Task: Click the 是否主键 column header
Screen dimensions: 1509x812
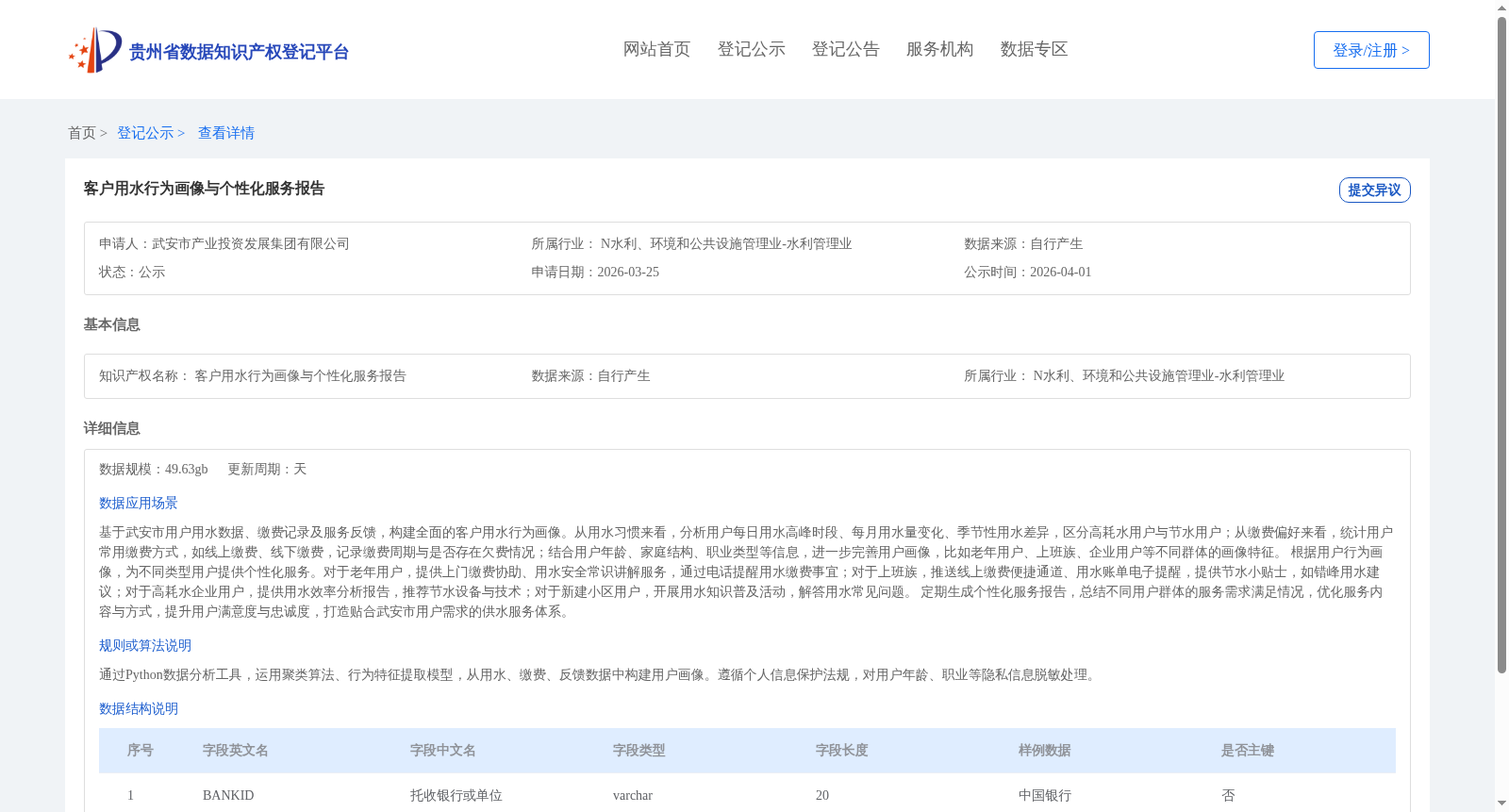Action: point(1248,750)
